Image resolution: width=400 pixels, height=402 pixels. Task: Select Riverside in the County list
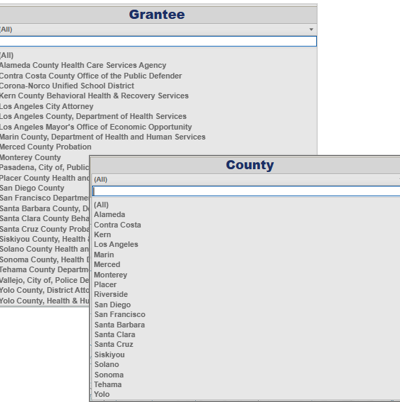tap(111, 294)
